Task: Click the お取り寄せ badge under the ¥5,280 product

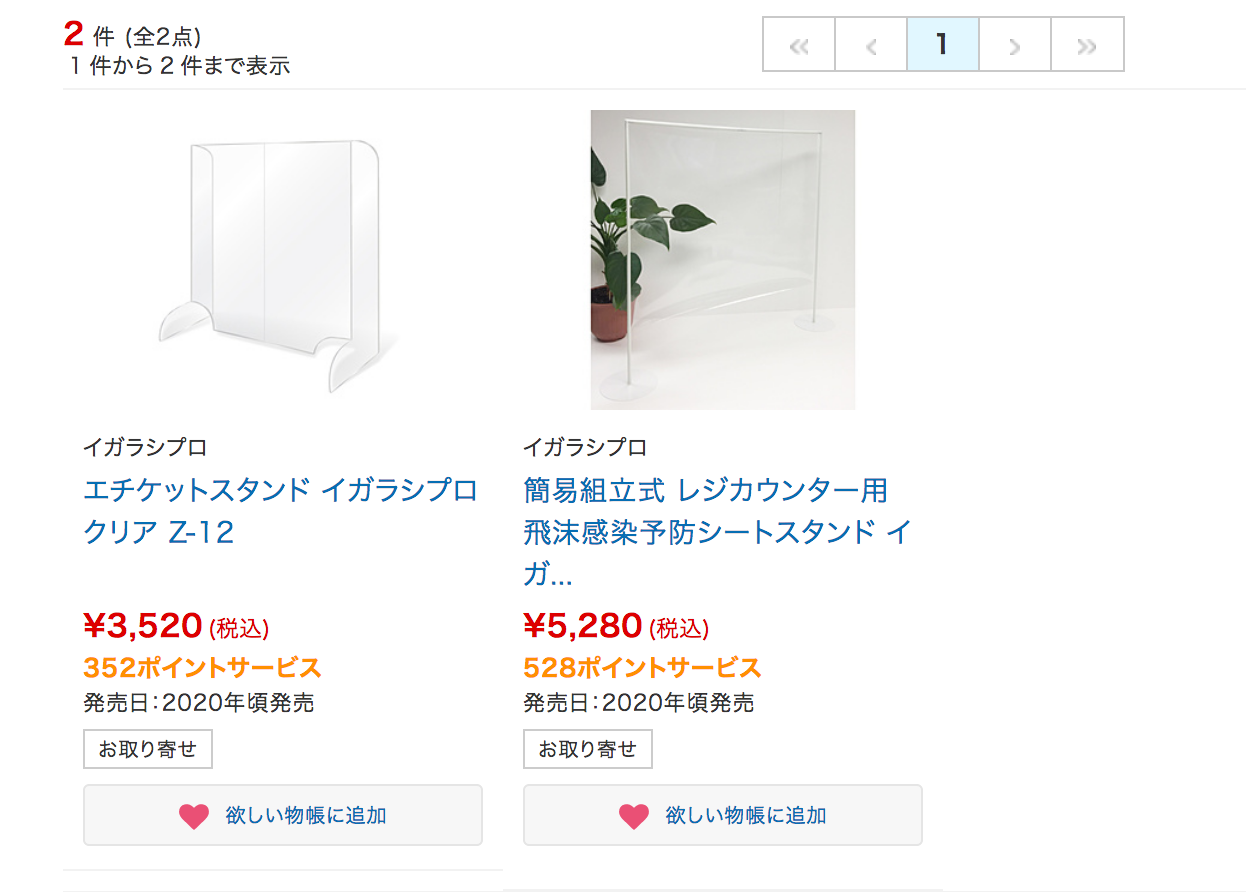Action: (x=588, y=749)
